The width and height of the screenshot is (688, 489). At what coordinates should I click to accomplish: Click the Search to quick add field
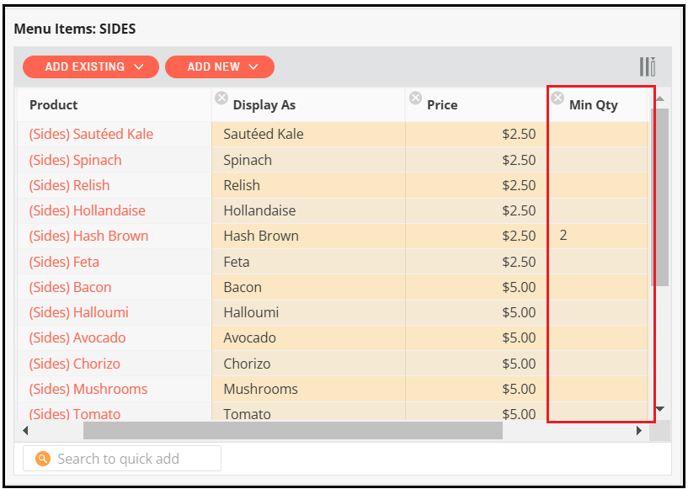[x=130, y=459]
